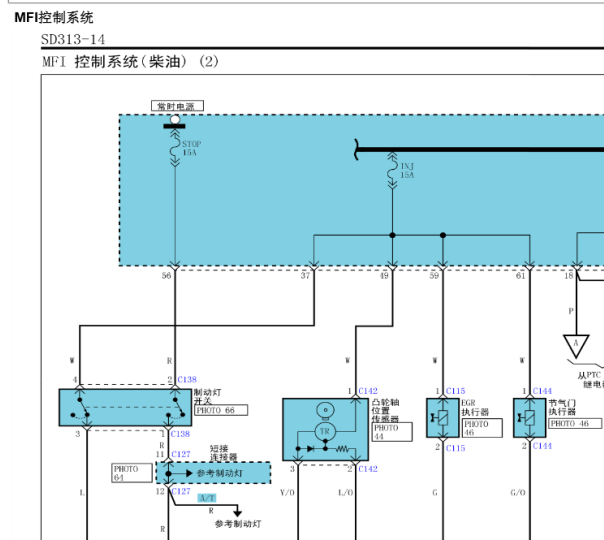Click pin number 49
The width and height of the screenshot is (604, 540).
[x=384, y=275]
